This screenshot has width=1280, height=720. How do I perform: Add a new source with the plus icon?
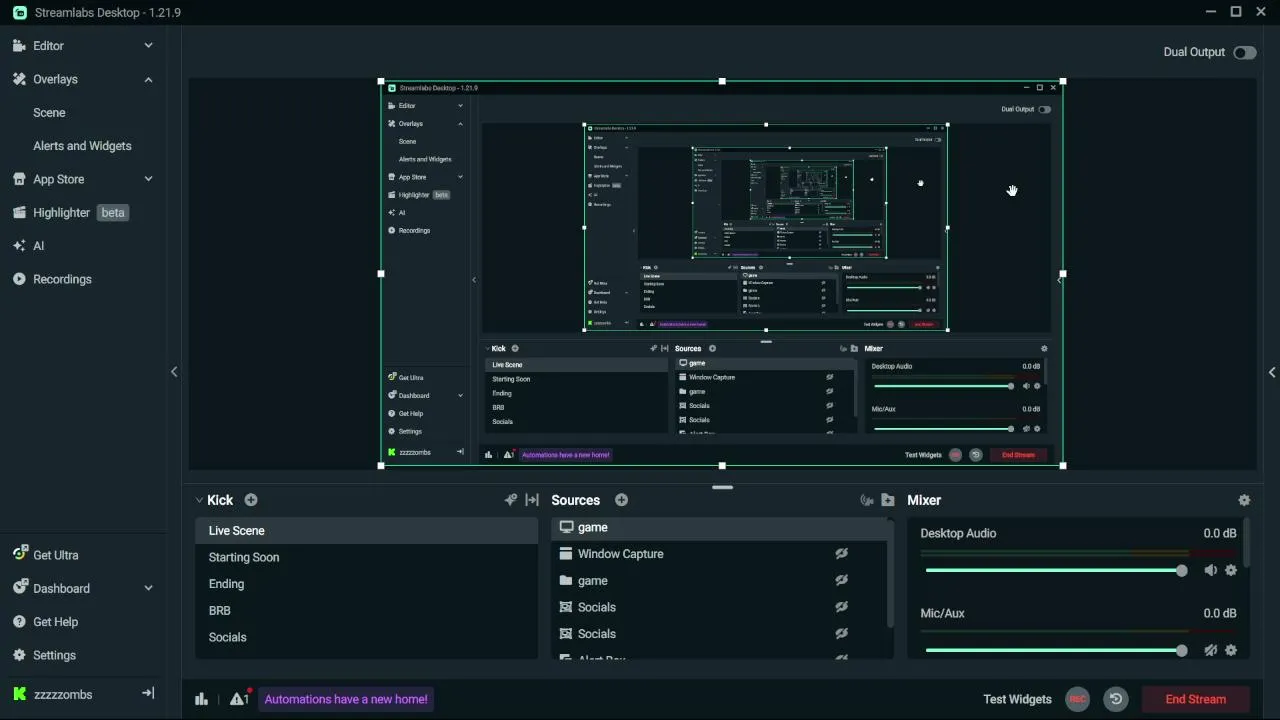tap(621, 500)
